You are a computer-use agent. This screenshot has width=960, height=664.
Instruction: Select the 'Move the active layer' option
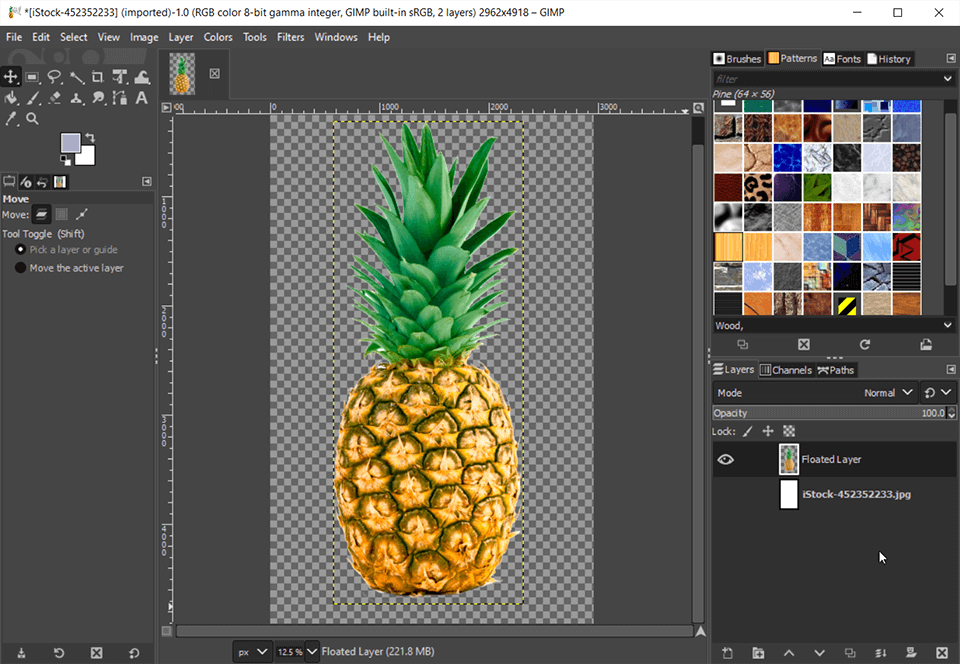pyautogui.click(x=20, y=268)
